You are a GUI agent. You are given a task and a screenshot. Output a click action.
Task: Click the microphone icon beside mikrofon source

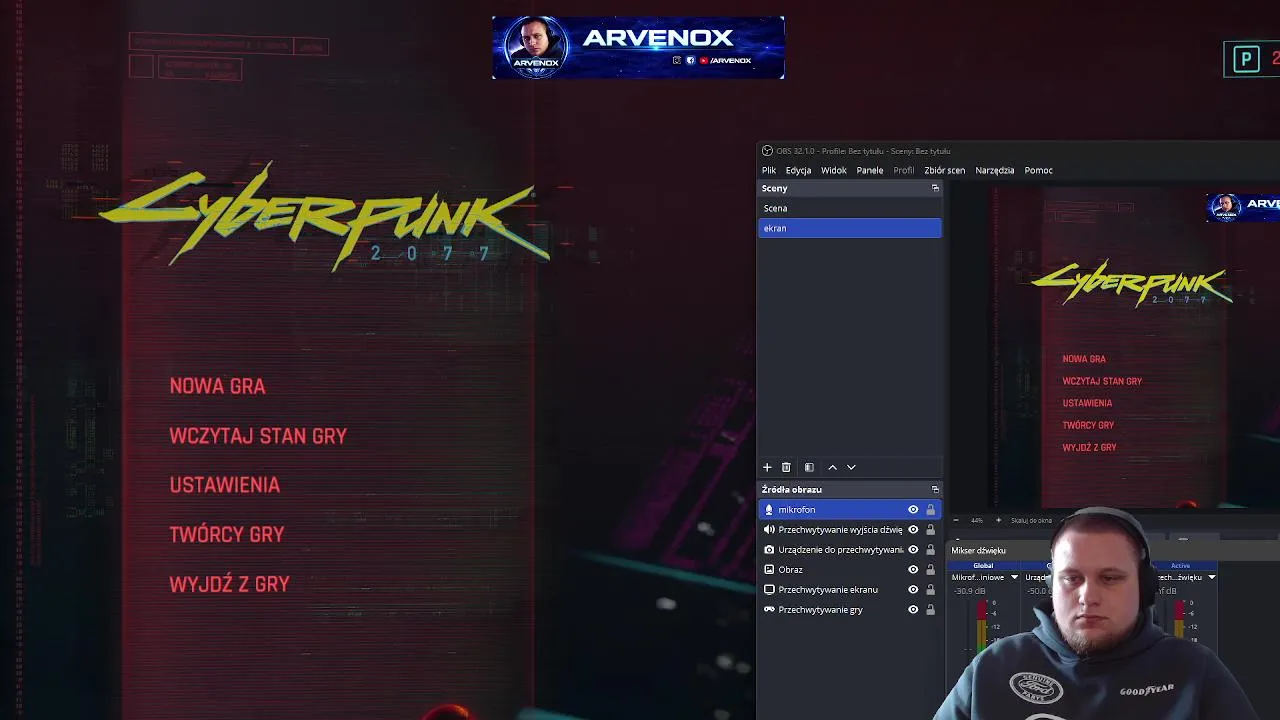pos(769,510)
